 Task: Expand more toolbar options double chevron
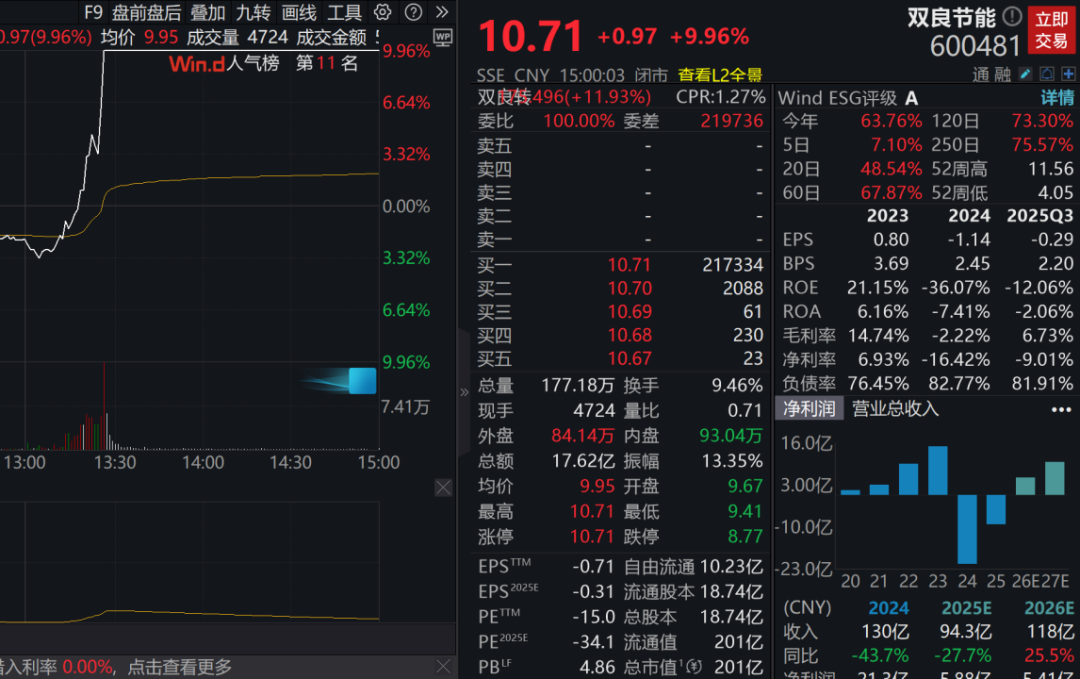pyautogui.click(x=442, y=12)
